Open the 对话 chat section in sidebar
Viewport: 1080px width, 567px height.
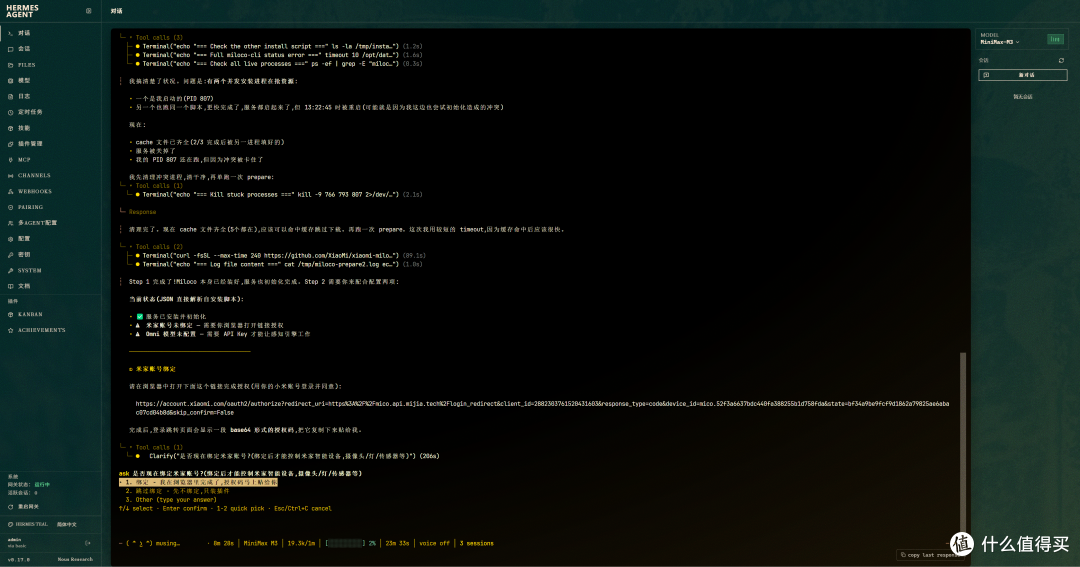click(x=50, y=33)
